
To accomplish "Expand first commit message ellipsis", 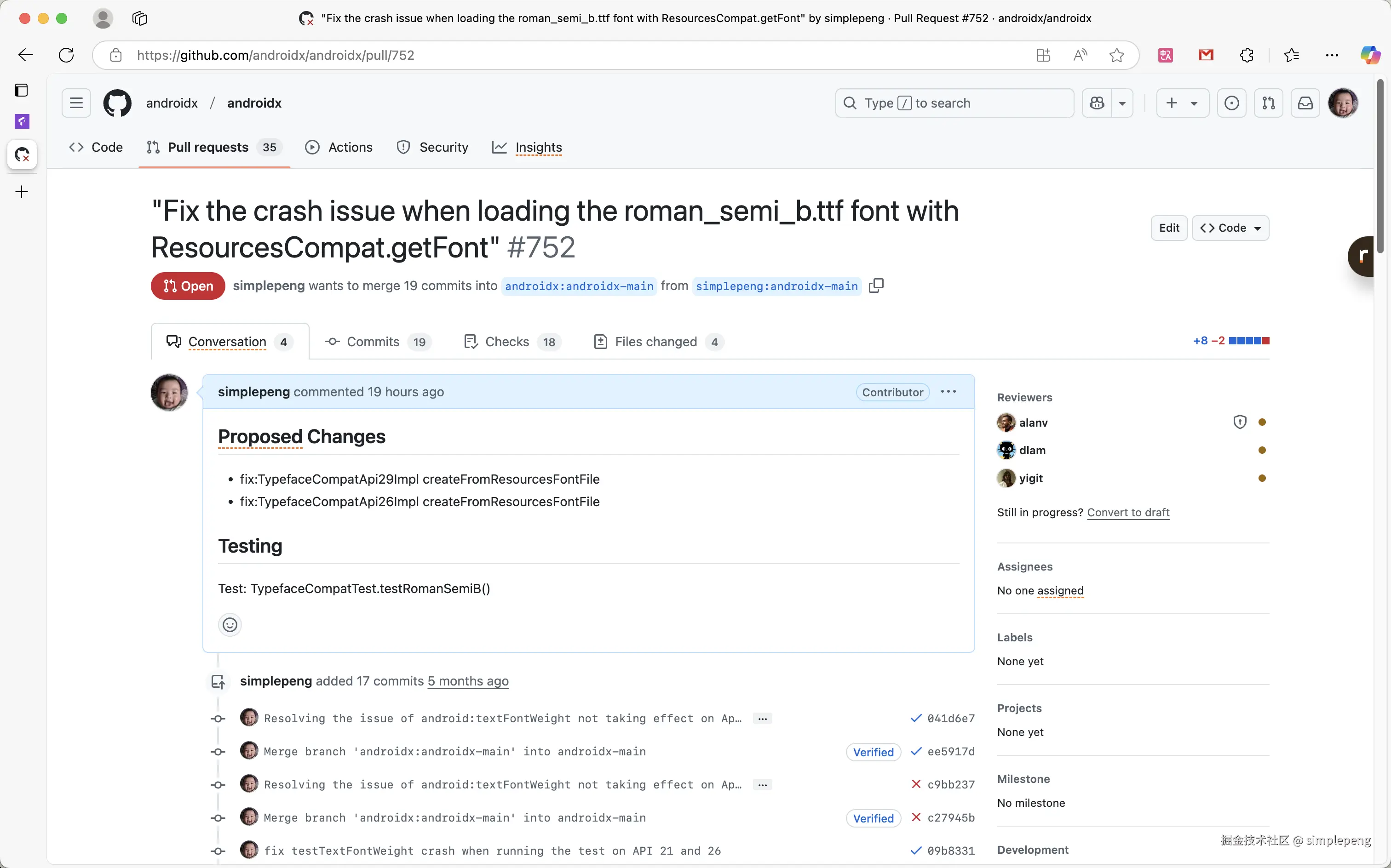I will pyautogui.click(x=762, y=718).
